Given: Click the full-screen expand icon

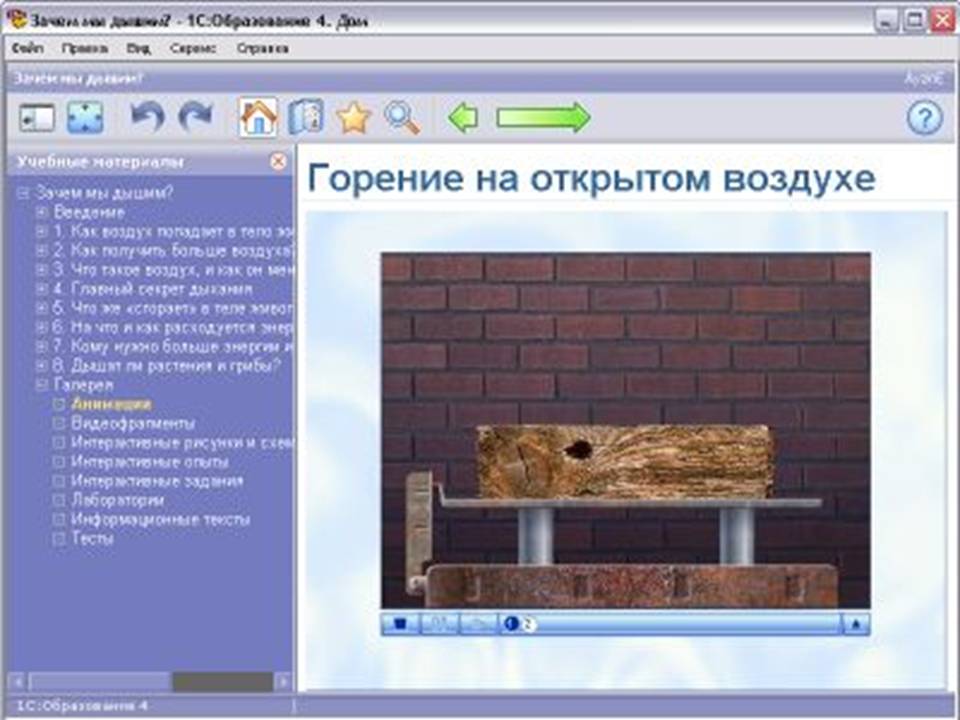Looking at the screenshot, I should click(85, 118).
